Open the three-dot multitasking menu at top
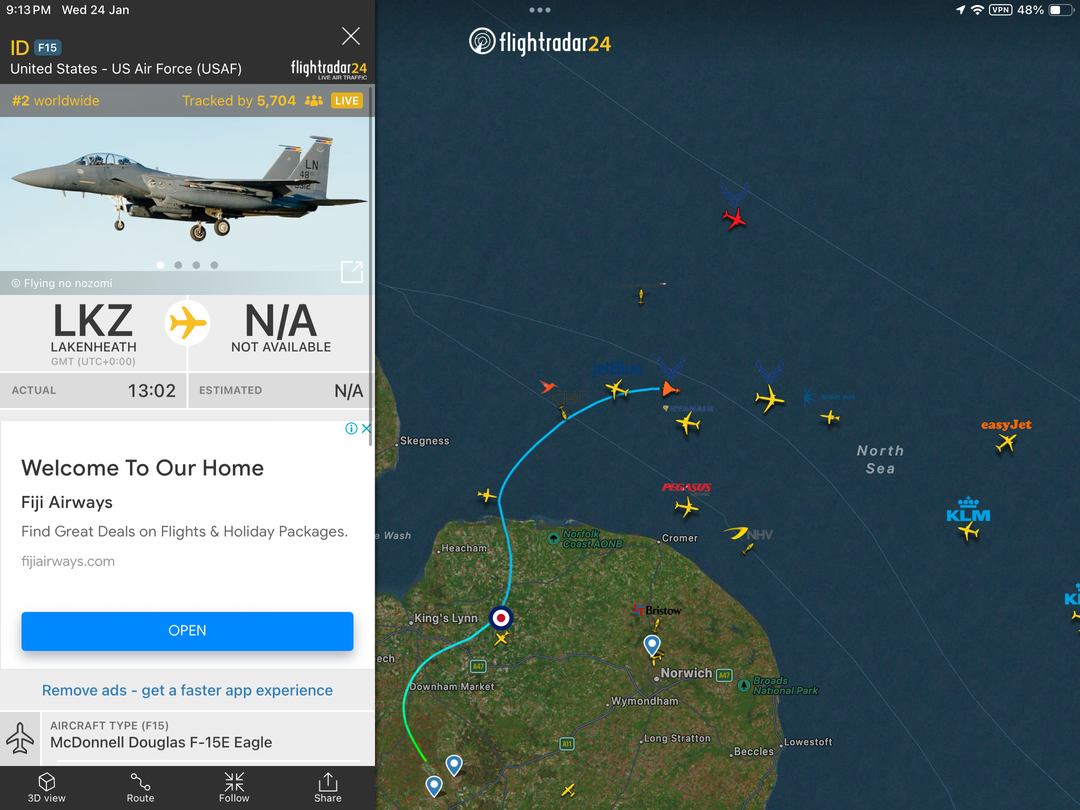Image resolution: width=1080 pixels, height=810 pixels. point(540,10)
